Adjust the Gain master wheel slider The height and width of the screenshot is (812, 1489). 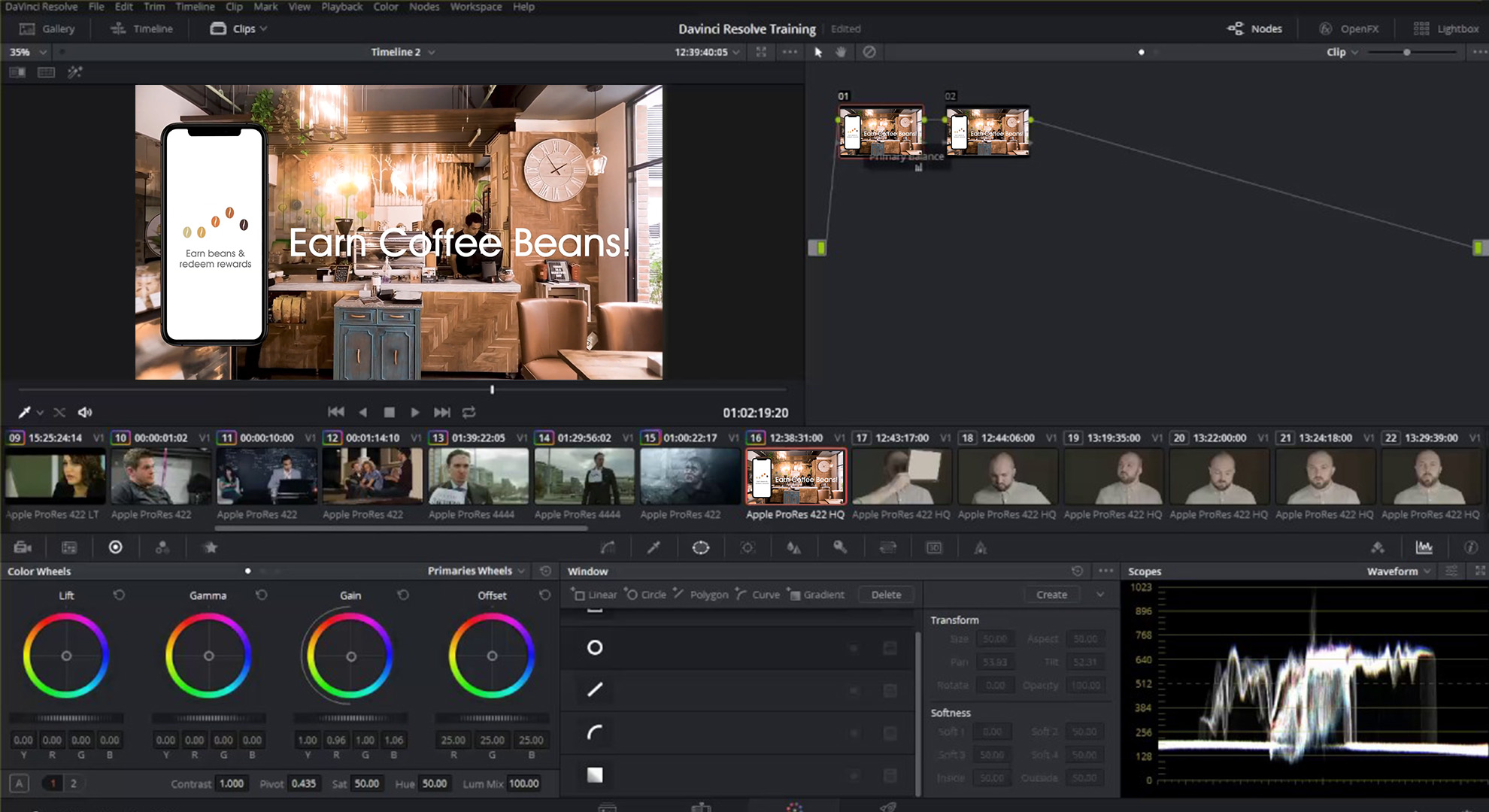[350, 718]
